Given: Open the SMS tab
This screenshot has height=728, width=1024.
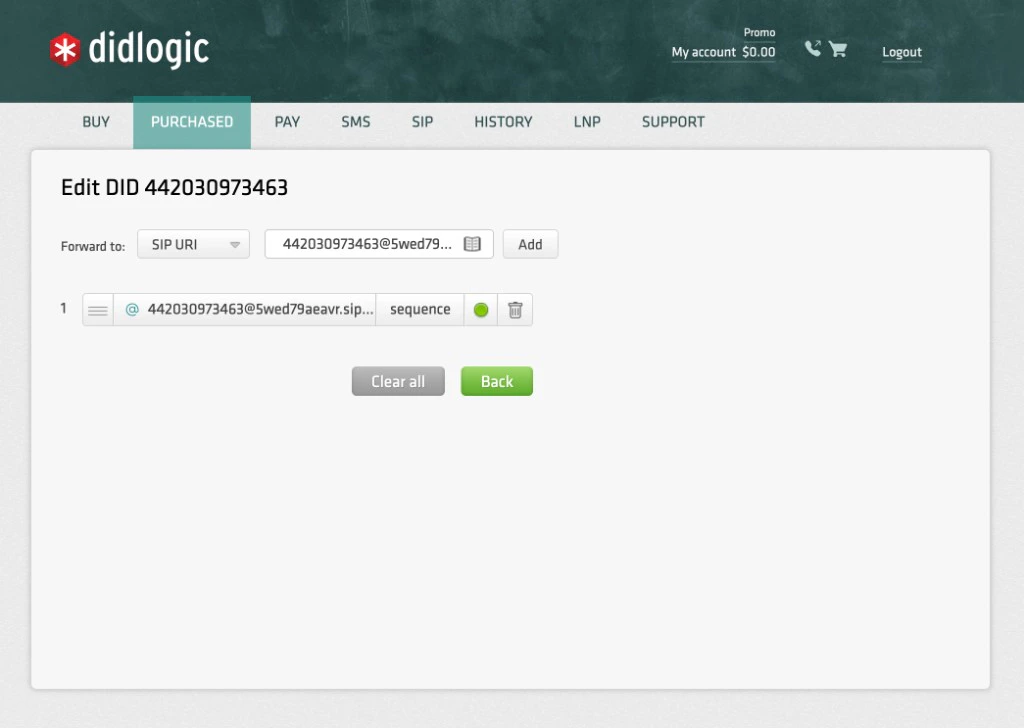Looking at the screenshot, I should [x=355, y=122].
